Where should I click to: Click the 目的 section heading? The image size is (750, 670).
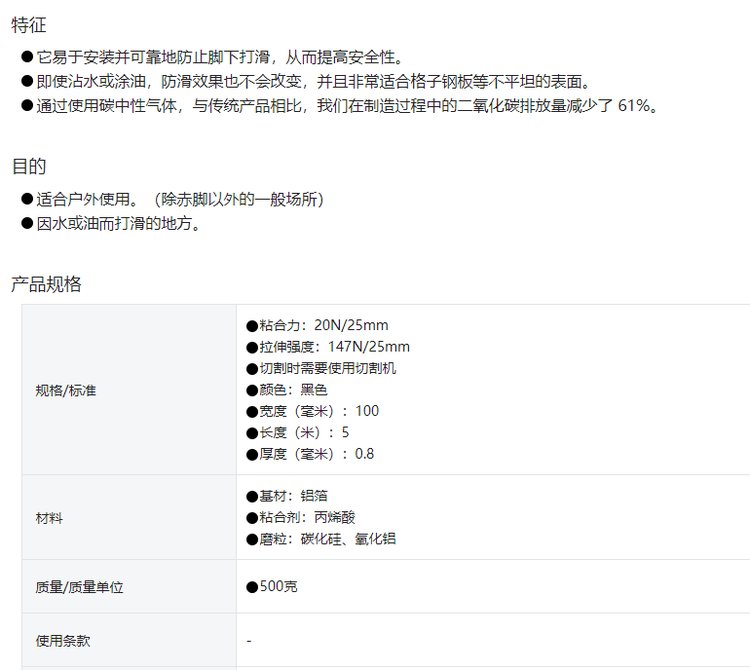pyautogui.click(x=29, y=166)
